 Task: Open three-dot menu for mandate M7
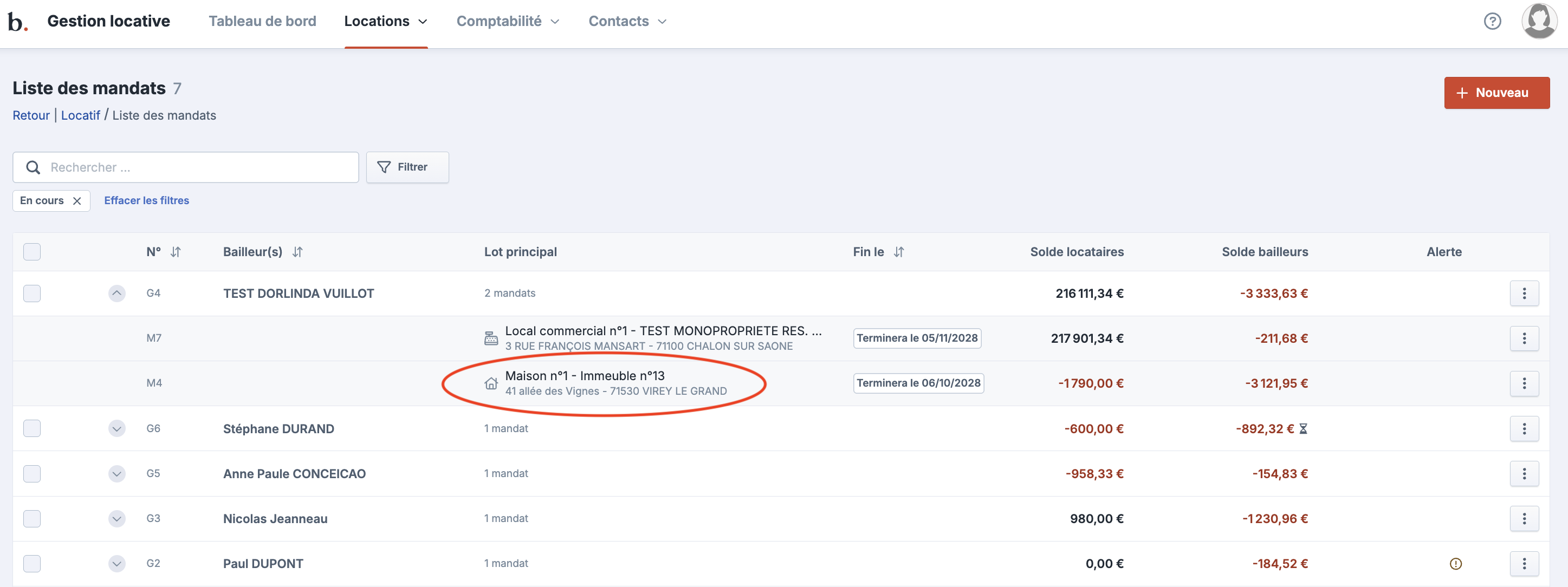coord(1524,338)
